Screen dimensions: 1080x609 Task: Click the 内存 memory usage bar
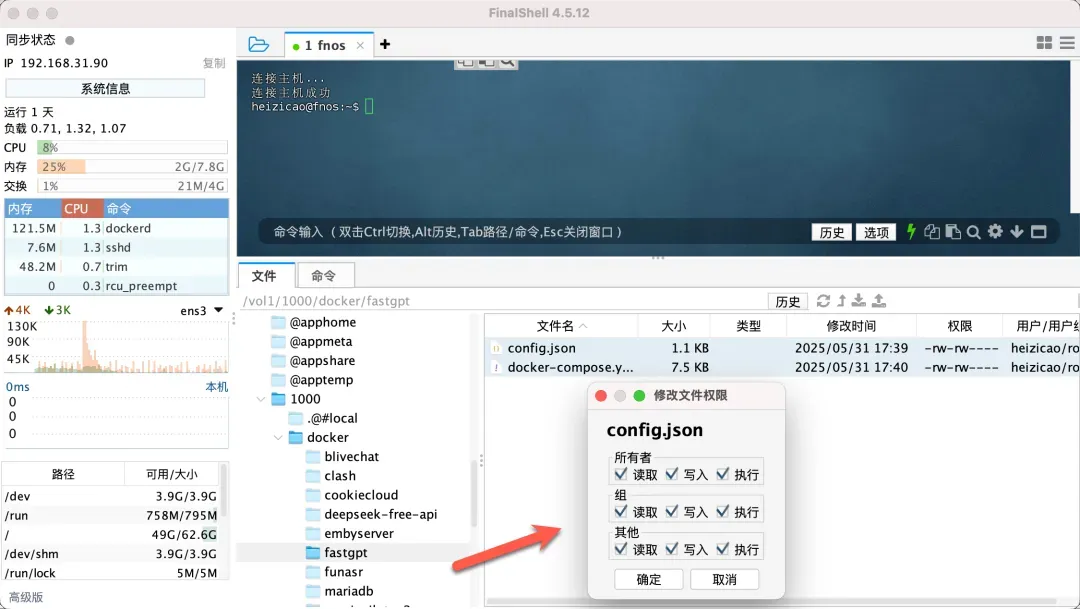point(132,167)
